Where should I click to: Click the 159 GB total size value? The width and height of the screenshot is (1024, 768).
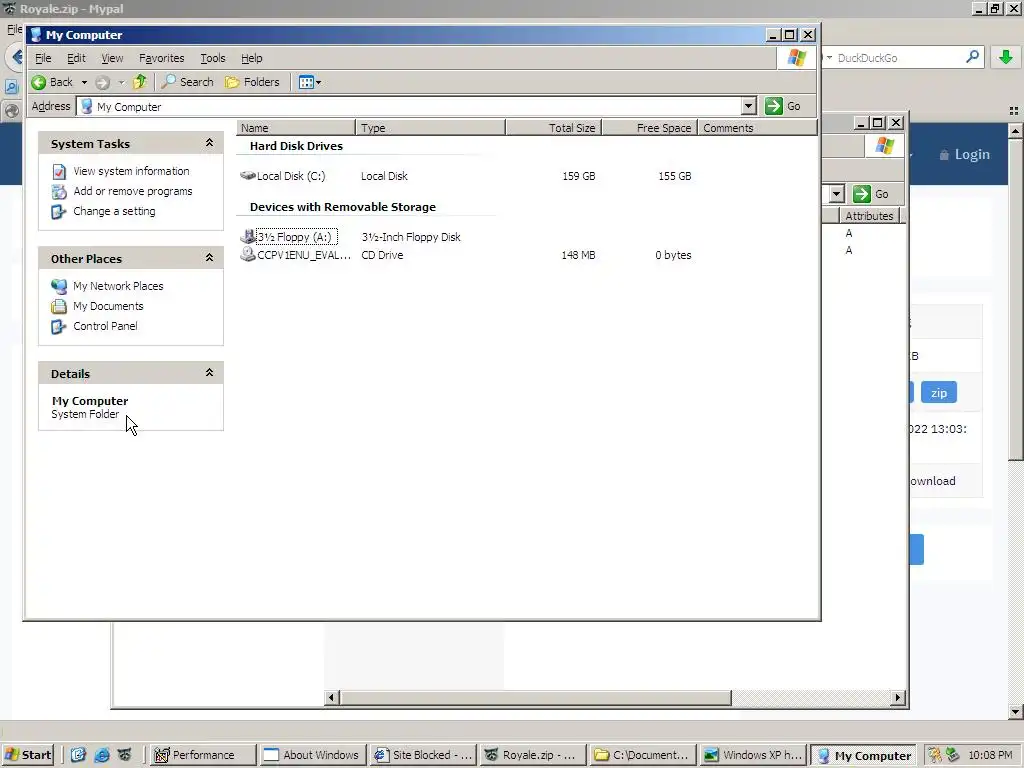coord(579,176)
